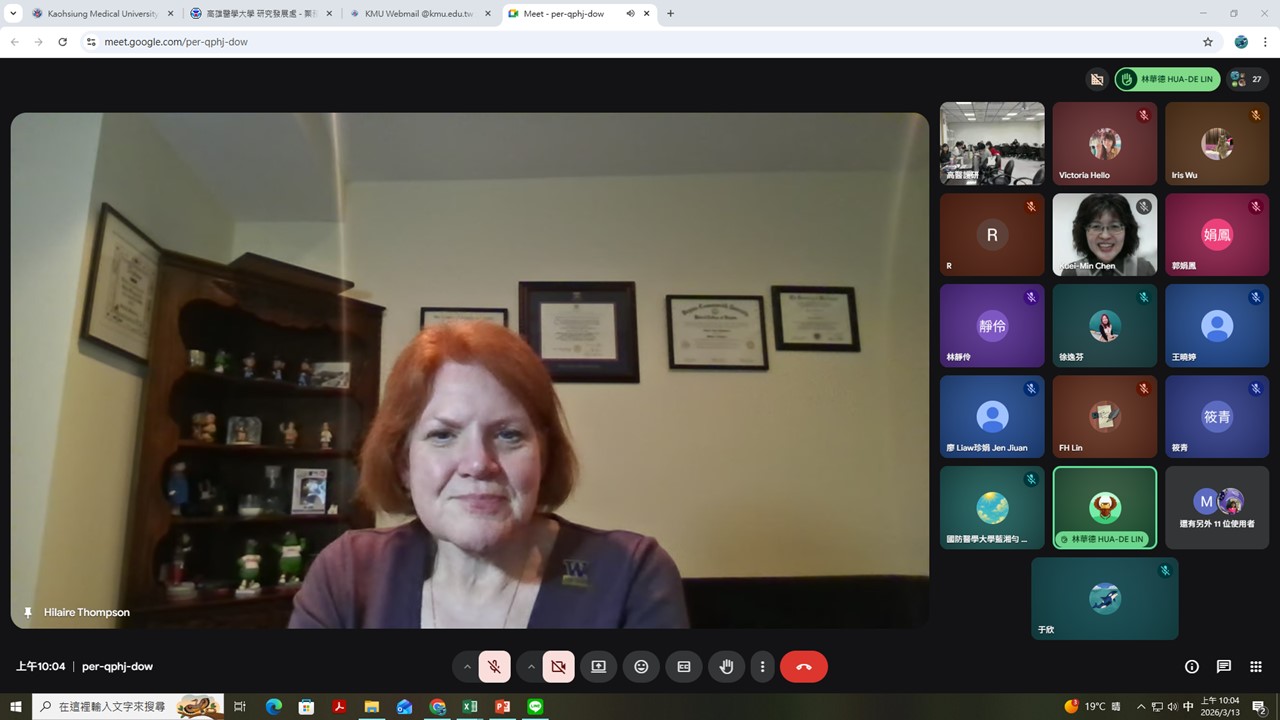The image size is (1280, 720).
Task: Open the participants list showing 27 people
Action: 1246,79
